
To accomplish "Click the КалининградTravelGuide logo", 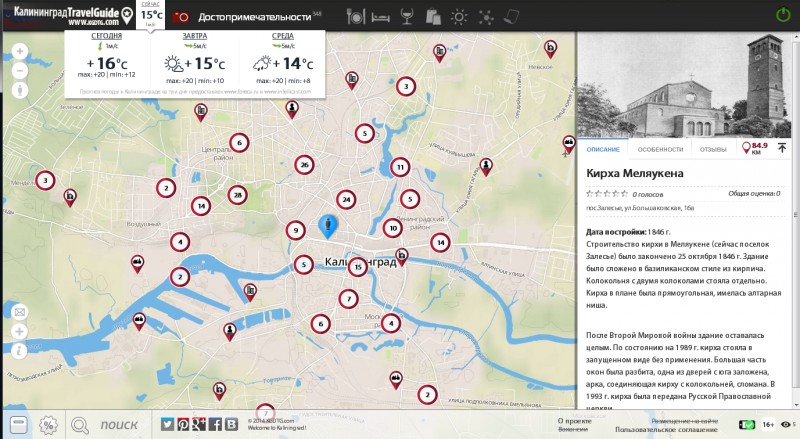I will (x=73, y=16).
